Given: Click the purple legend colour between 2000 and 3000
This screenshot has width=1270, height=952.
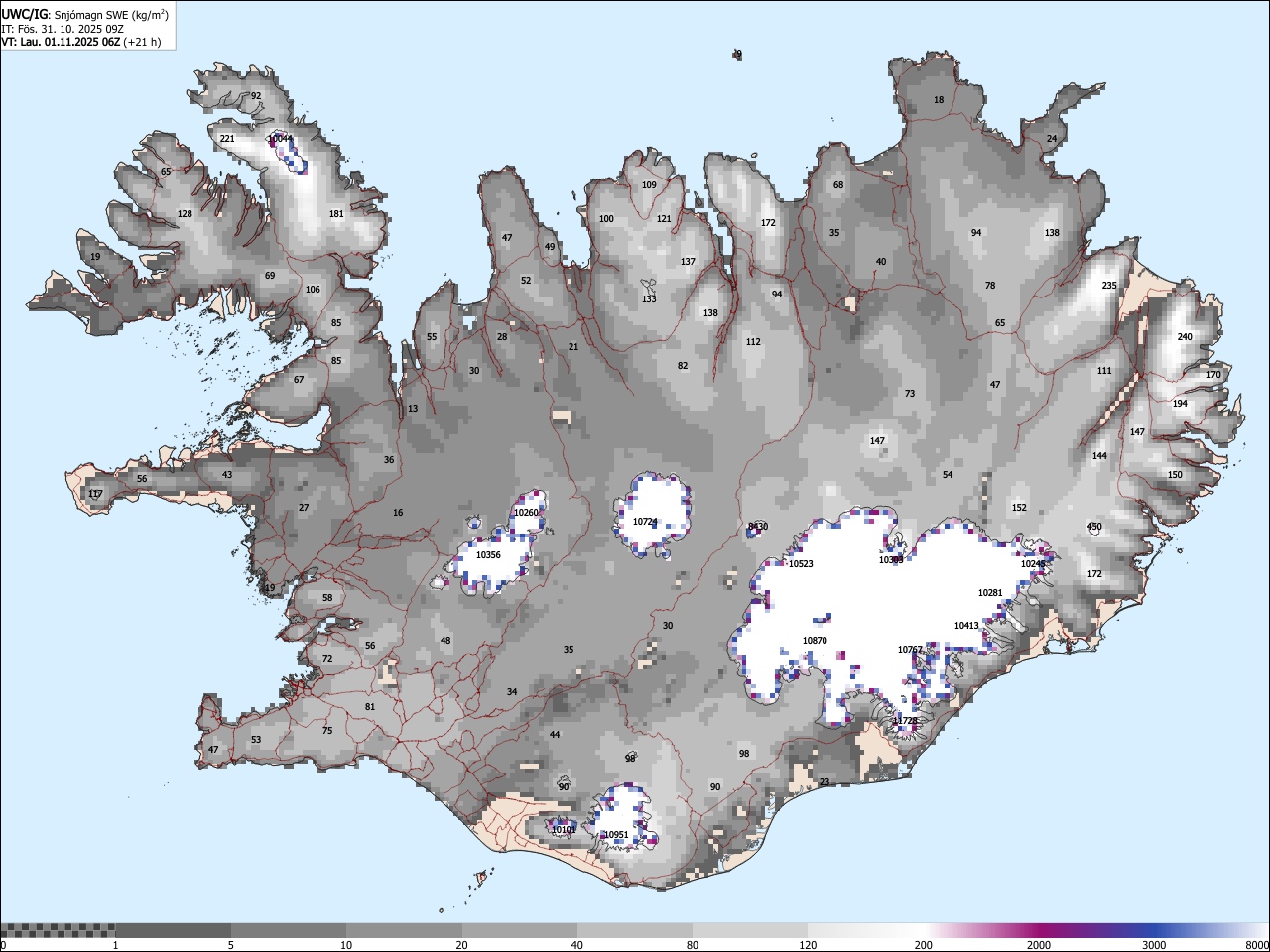Looking at the screenshot, I should (1096, 931).
